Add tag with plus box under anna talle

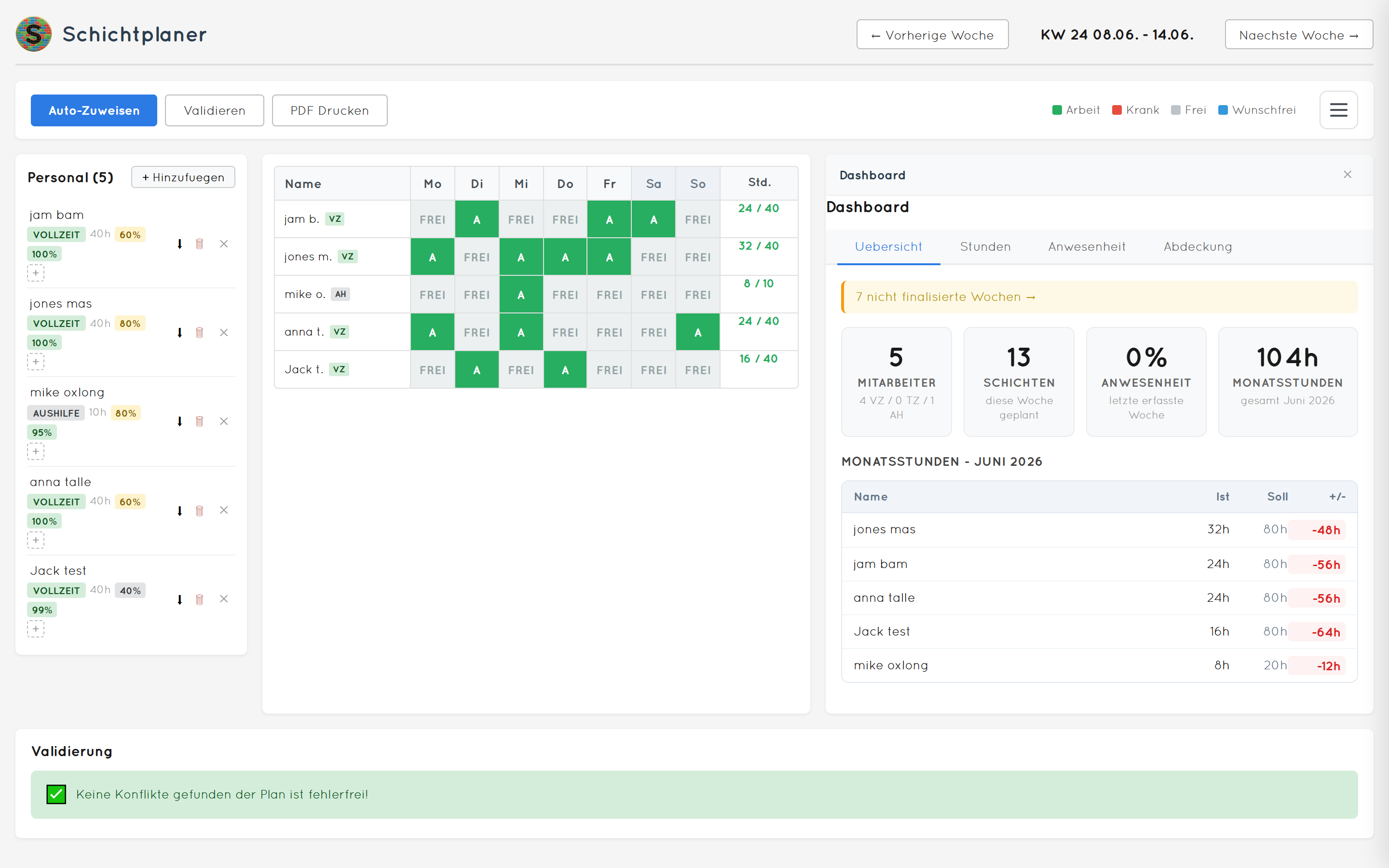(36, 540)
